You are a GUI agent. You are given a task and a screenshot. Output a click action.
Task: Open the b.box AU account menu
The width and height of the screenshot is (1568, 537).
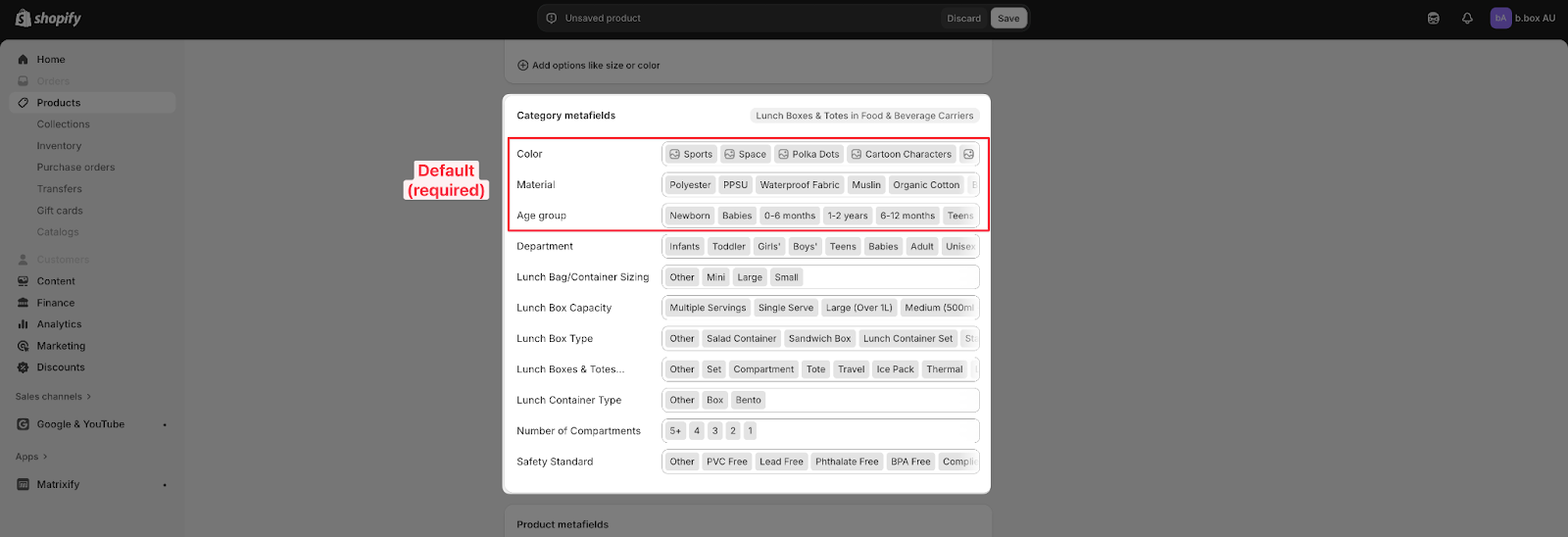pyautogui.click(x=1522, y=19)
